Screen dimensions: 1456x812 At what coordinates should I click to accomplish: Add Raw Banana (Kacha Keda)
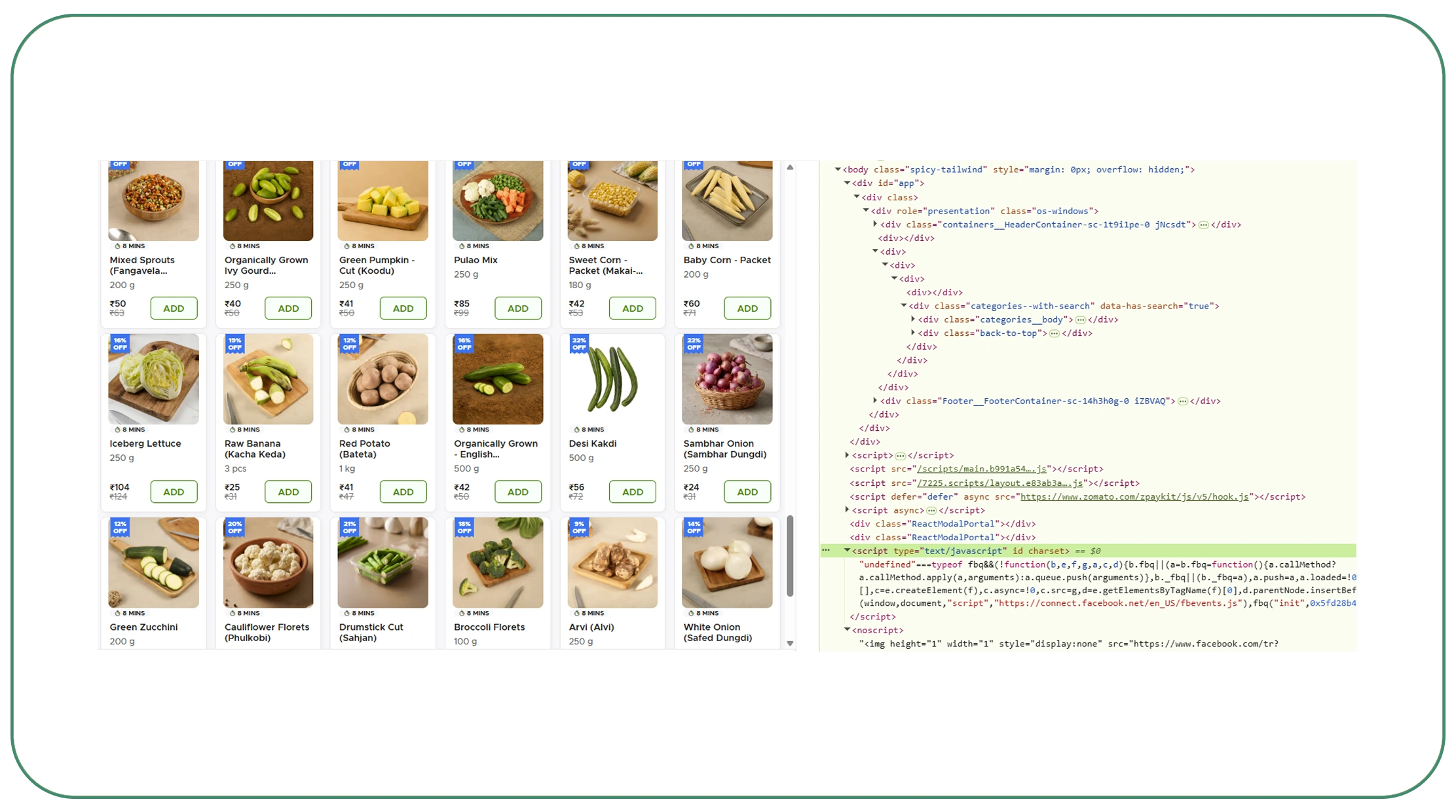[288, 492]
